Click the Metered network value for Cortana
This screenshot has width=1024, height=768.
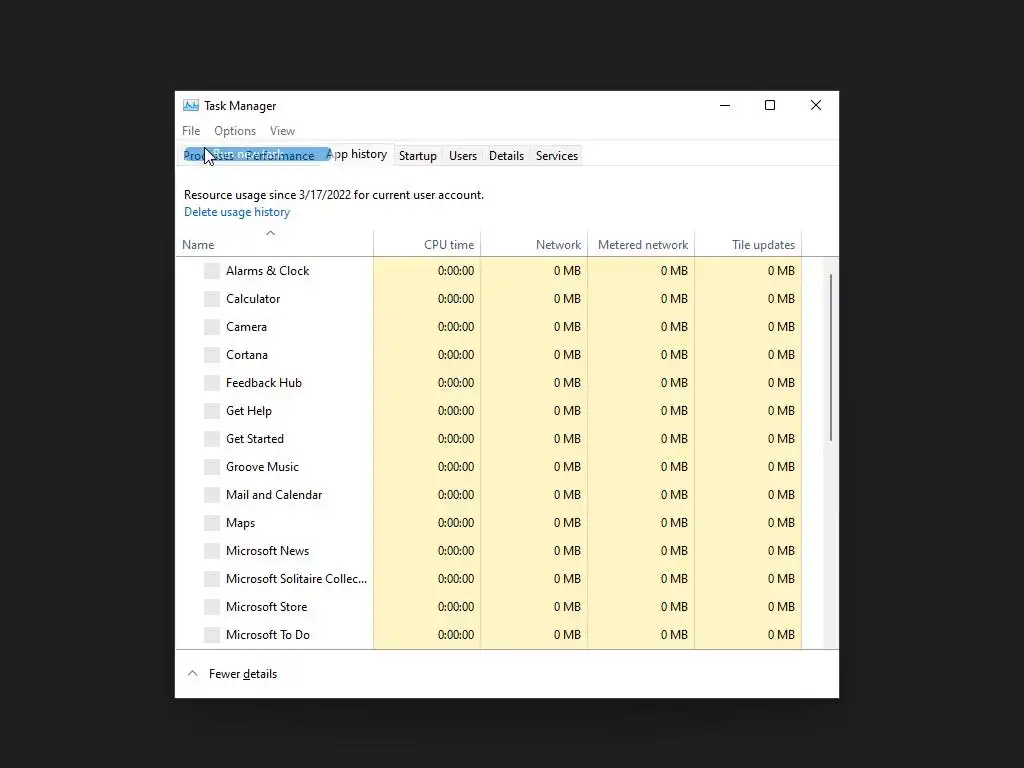(674, 355)
